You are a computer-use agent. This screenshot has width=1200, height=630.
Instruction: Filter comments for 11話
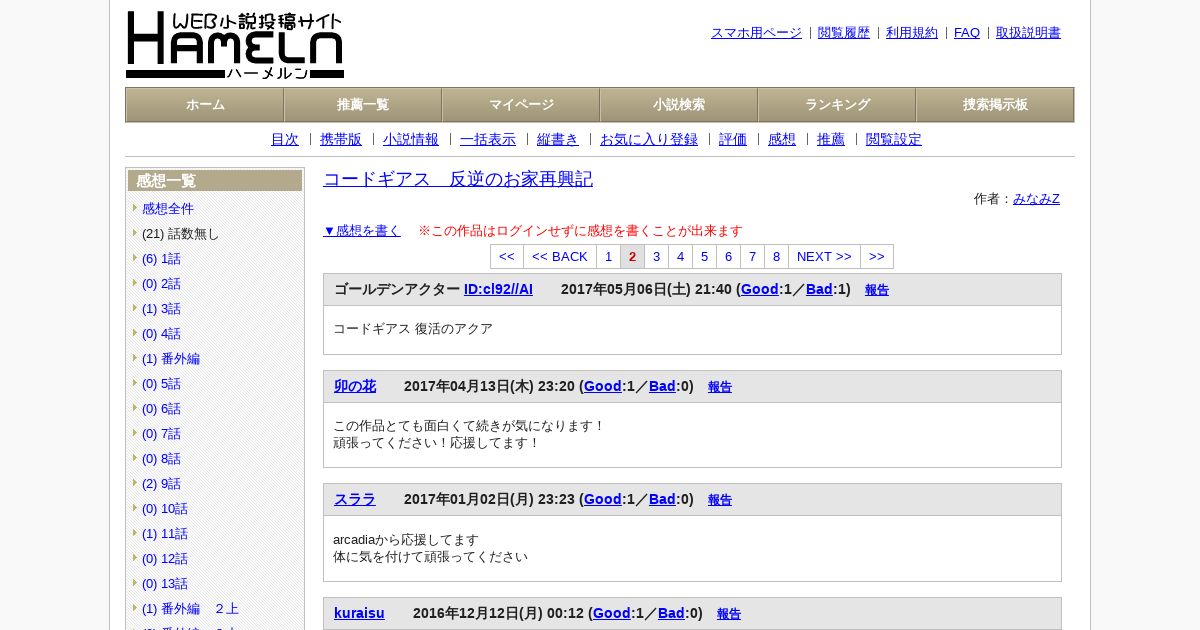click(x=165, y=534)
